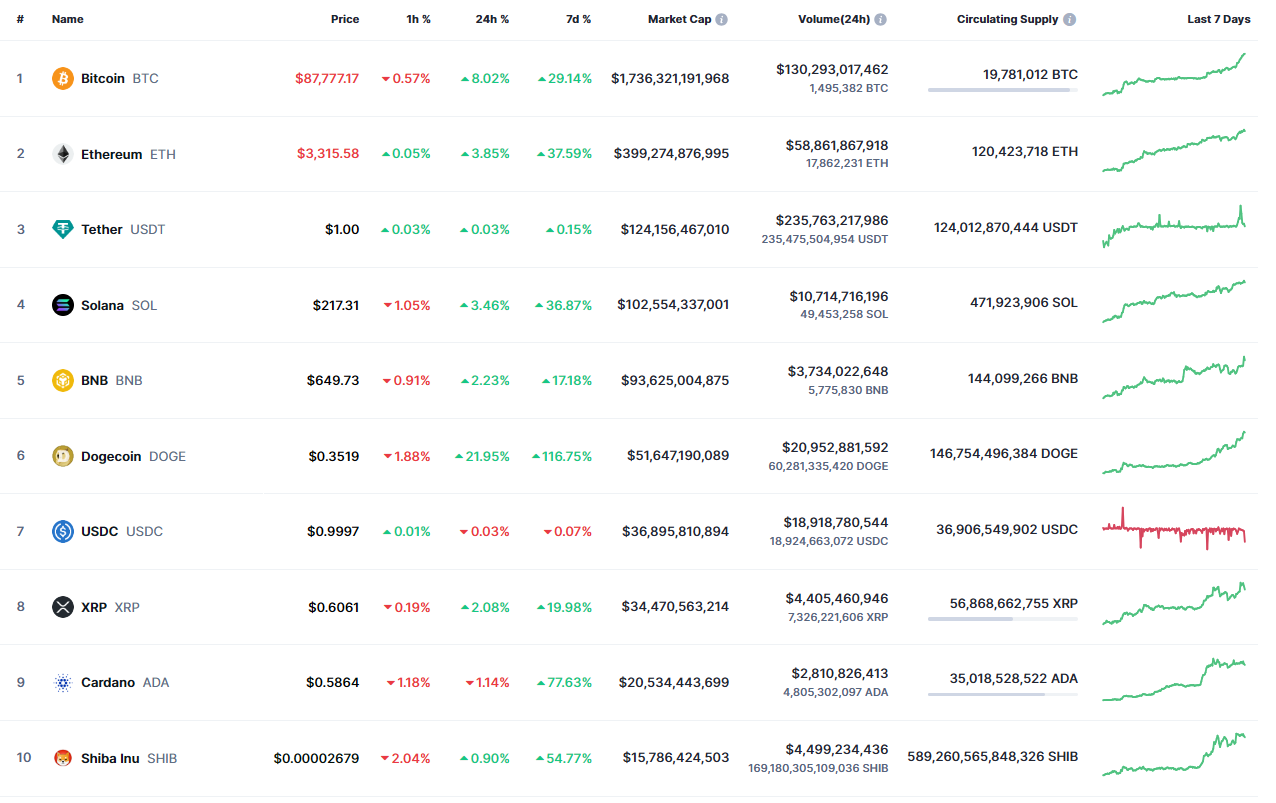The height and width of the screenshot is (803, 1276).
Task: Click the USDC logo icon
Action: coord(63,531)
